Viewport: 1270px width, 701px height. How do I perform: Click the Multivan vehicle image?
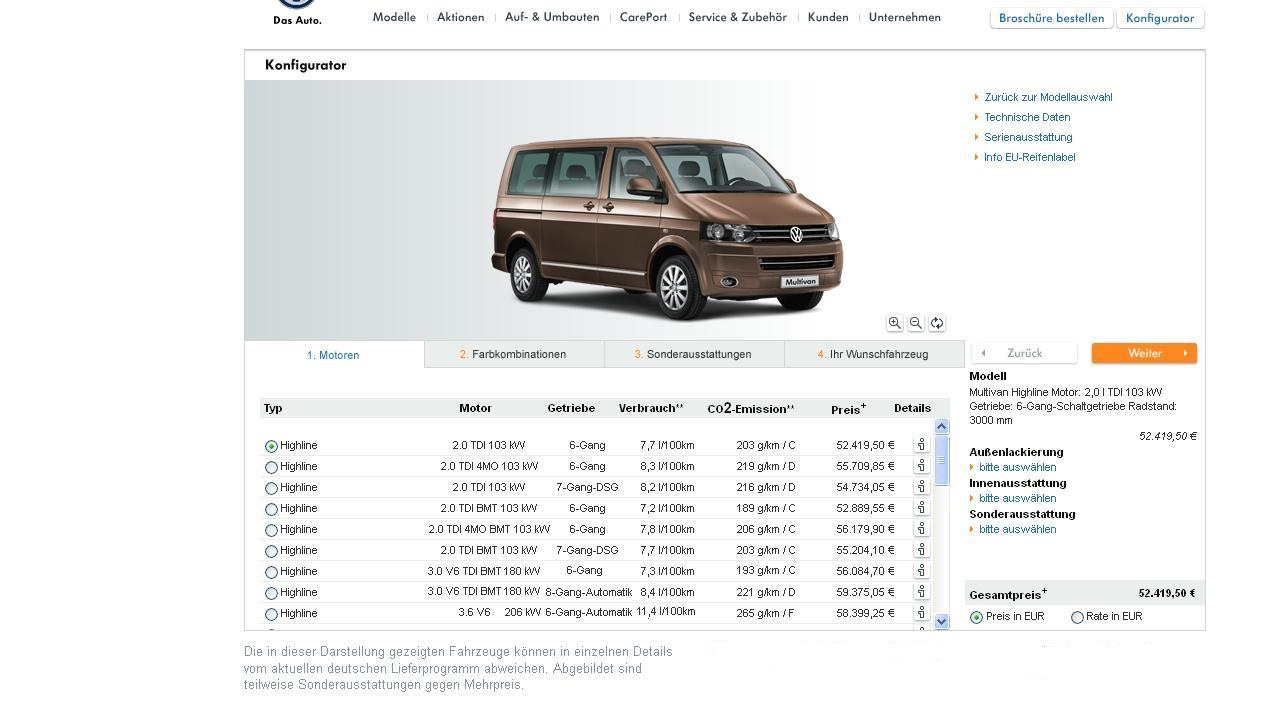(667, 228)
